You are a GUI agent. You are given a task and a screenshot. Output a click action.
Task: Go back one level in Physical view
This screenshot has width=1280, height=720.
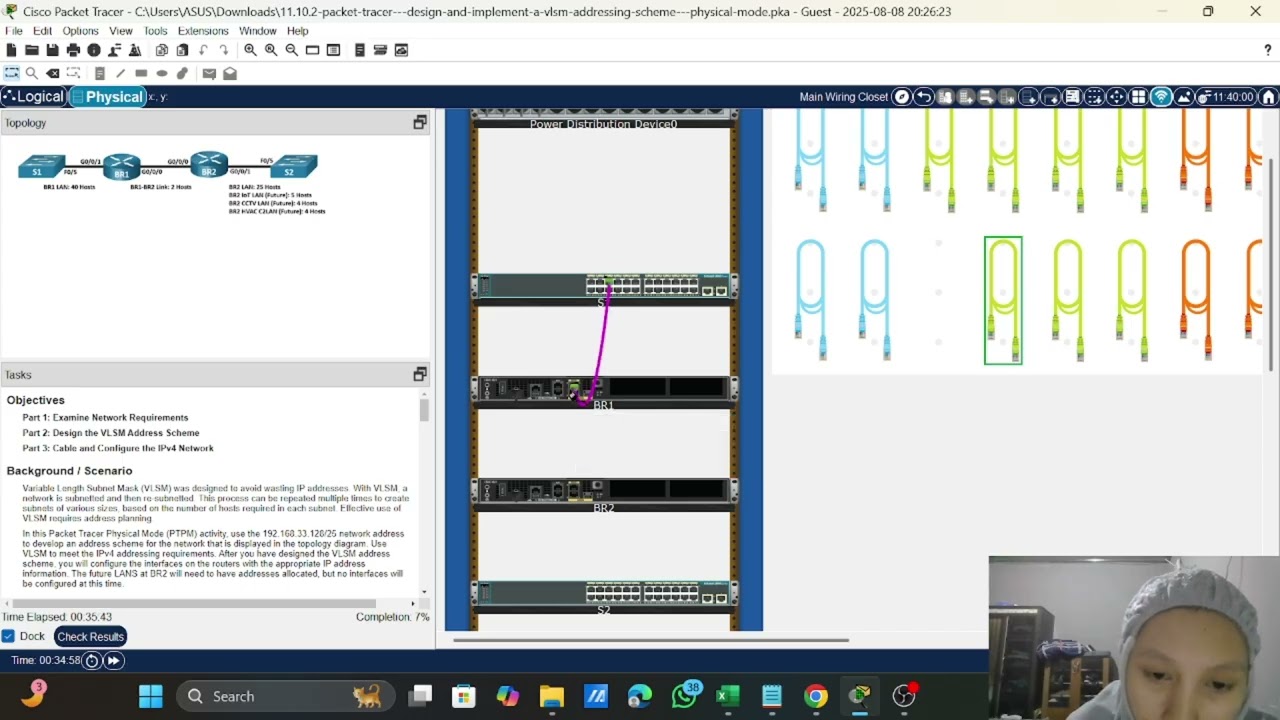924,97
